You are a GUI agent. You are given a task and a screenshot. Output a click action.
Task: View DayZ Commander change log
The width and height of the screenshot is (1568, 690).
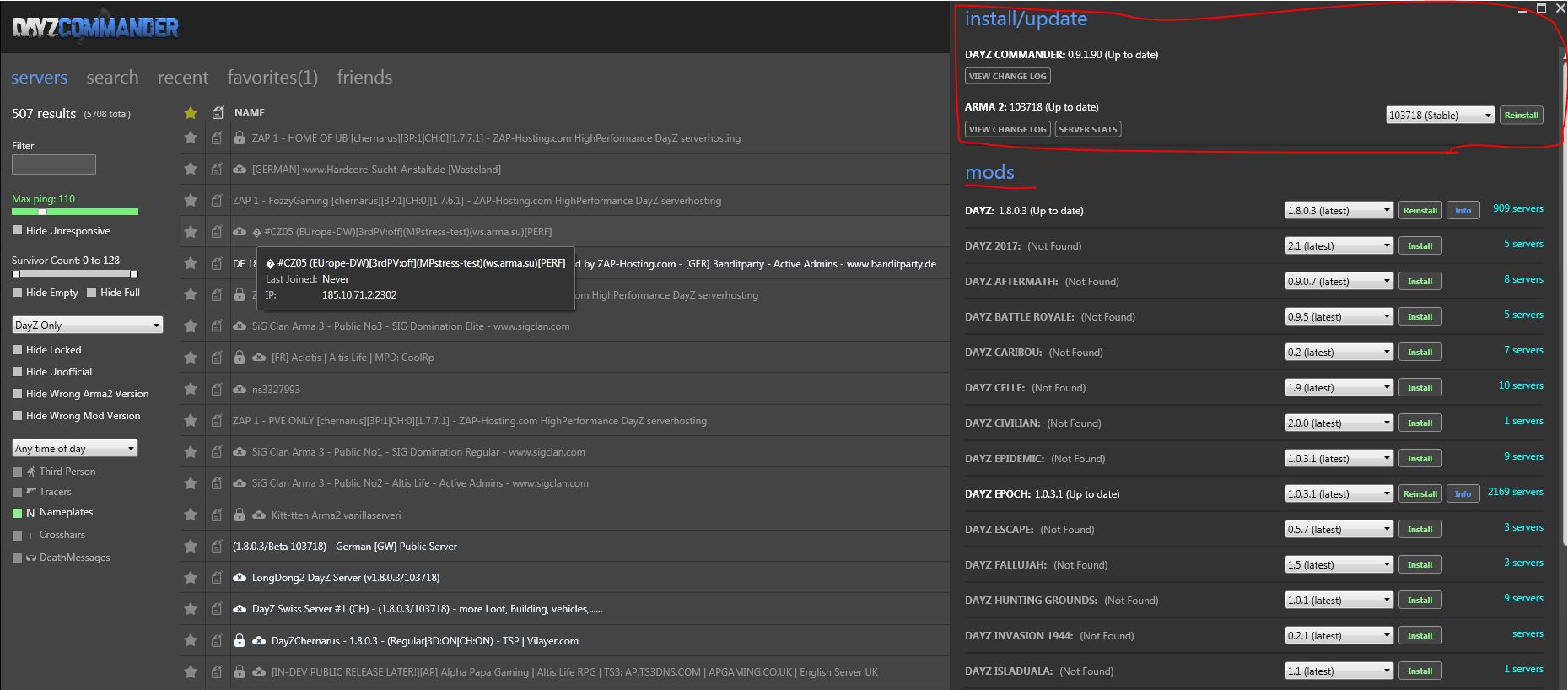(1008, 76)
